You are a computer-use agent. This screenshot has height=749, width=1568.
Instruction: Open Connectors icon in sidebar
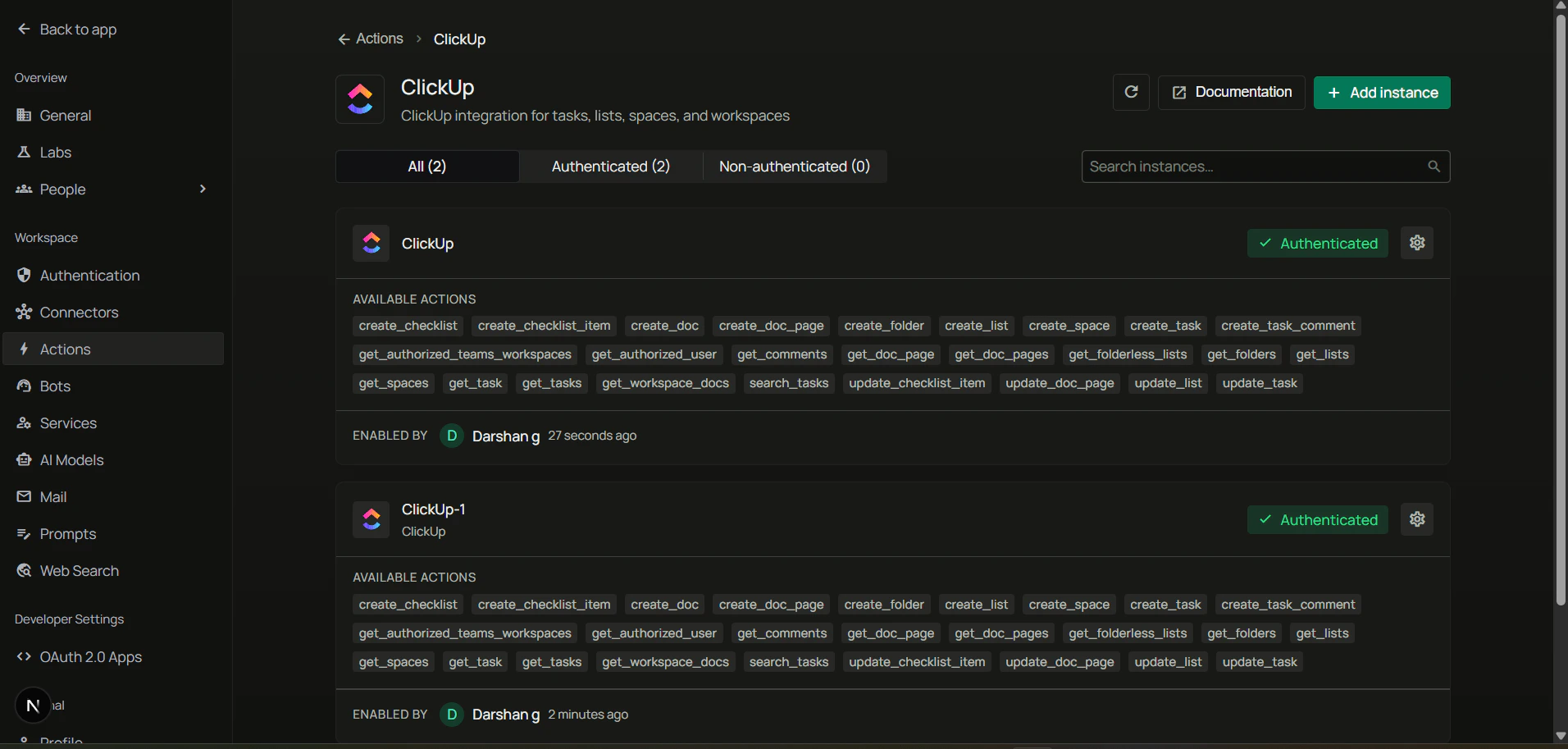pos(24,312)
